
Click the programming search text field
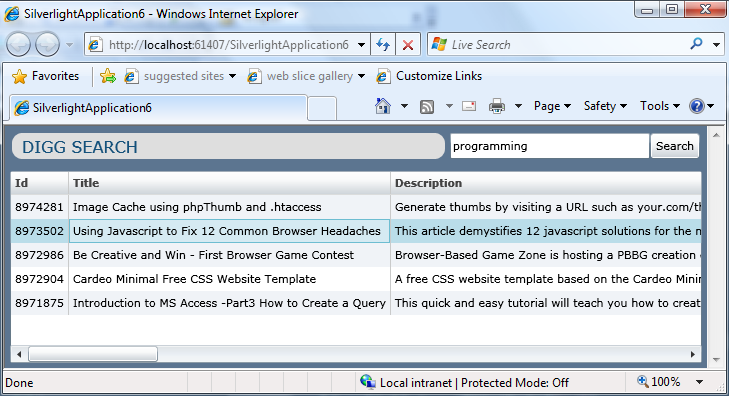[x=550, y=146]
